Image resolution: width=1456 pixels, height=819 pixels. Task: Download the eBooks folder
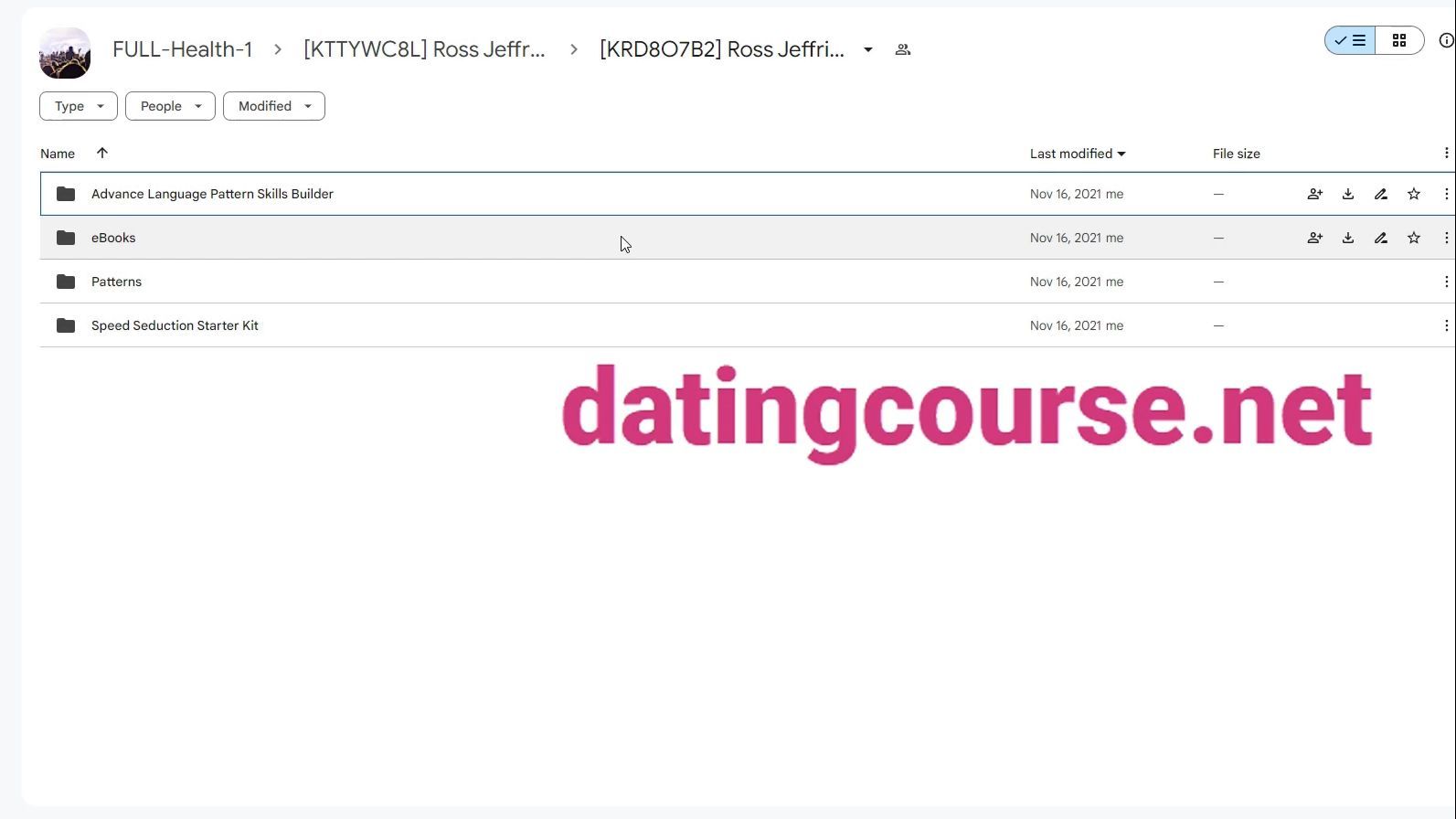pyautogui.click(x=1348, y=238)
